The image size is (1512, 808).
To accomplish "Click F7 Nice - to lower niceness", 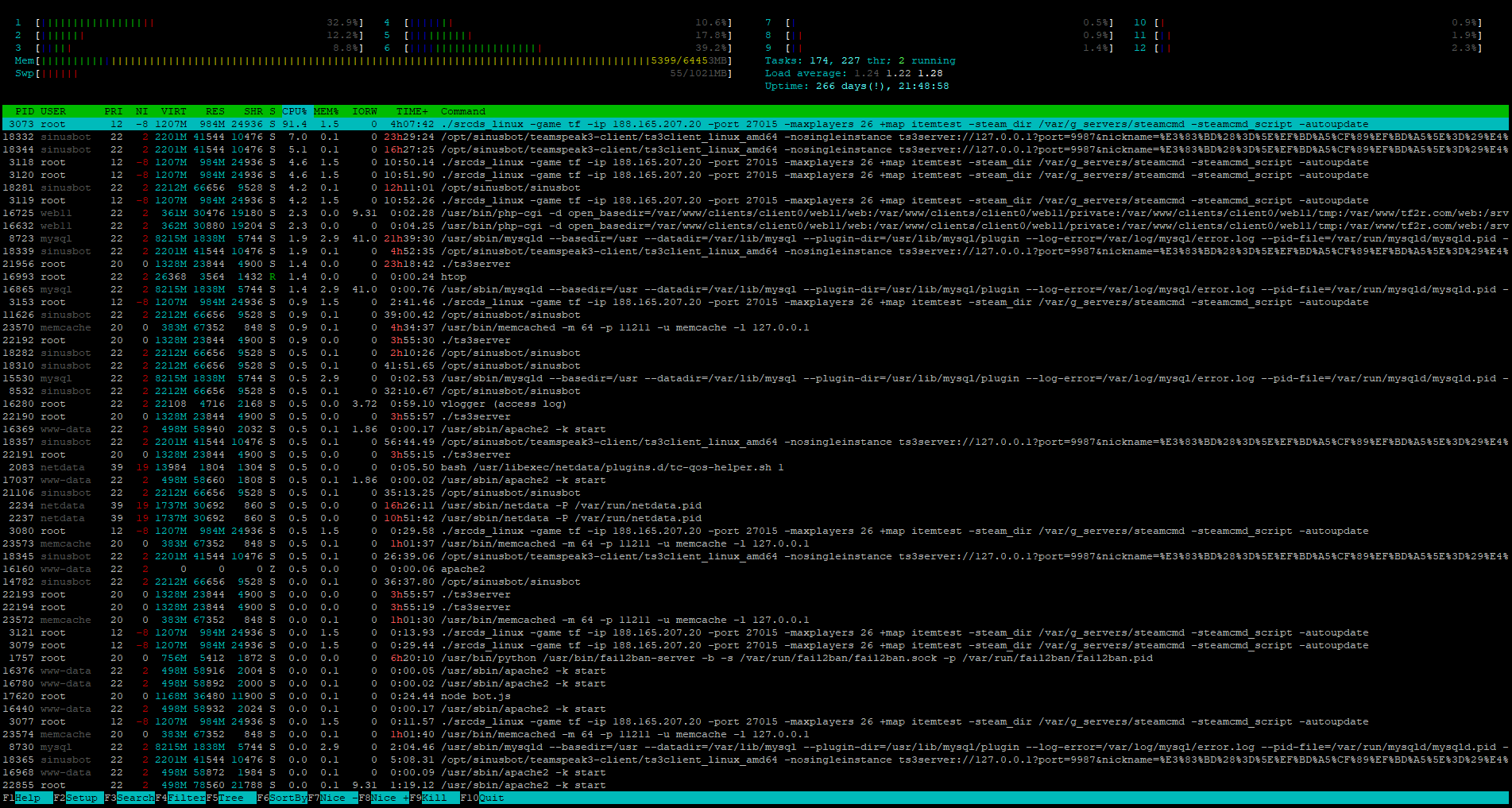I will point(333,798).
